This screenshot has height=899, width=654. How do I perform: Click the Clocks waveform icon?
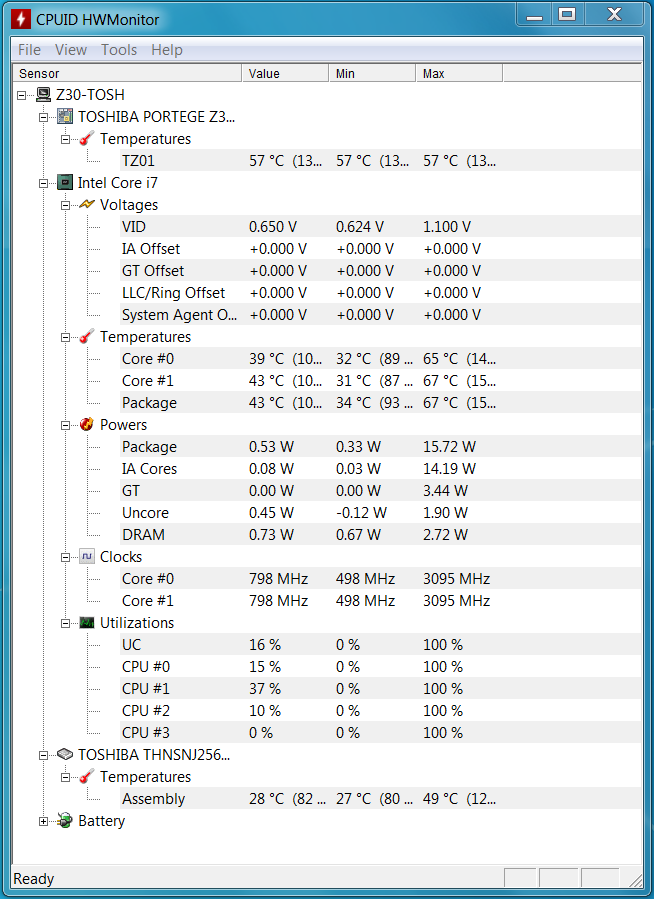87,557
